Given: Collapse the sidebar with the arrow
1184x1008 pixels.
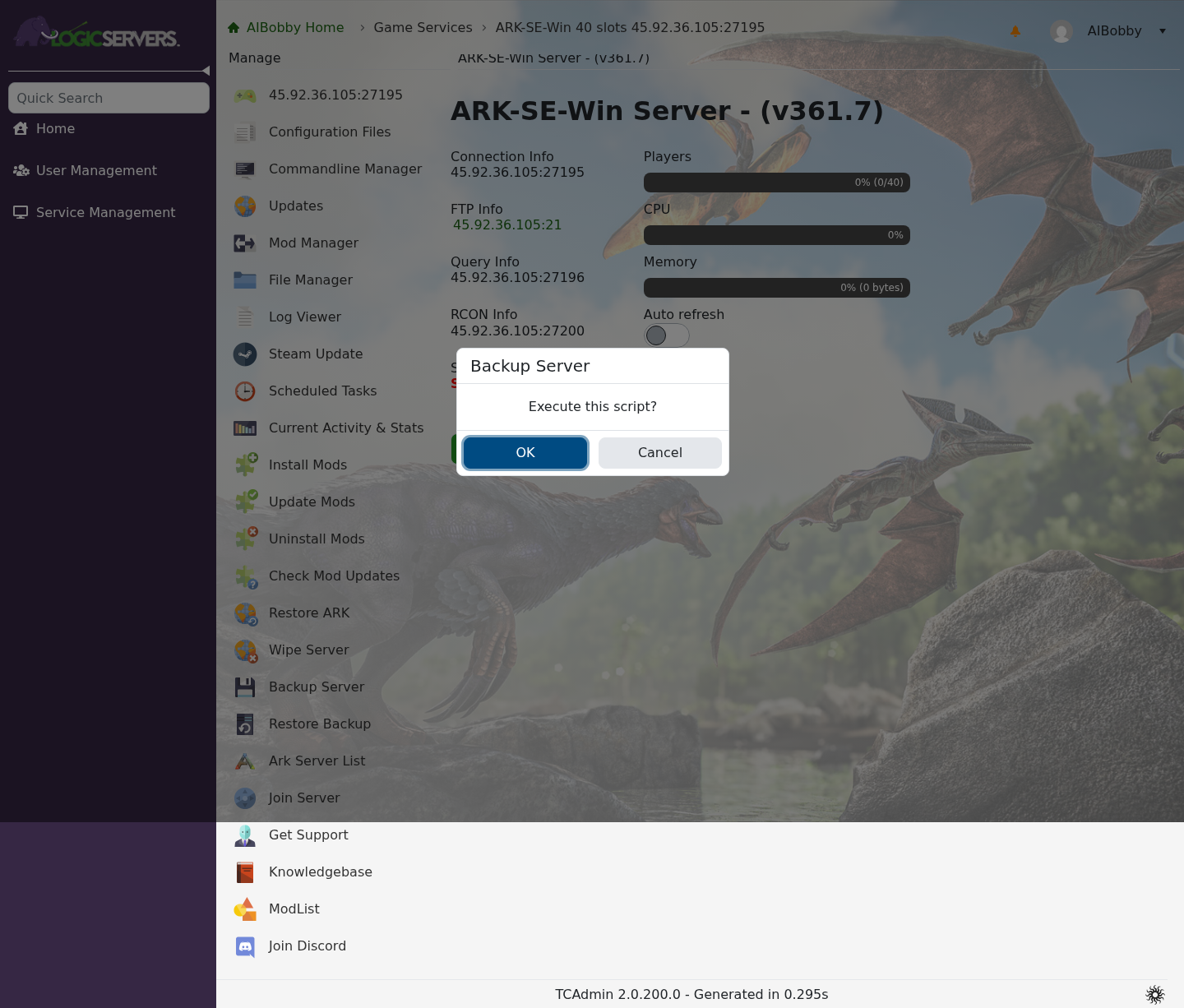Looking at the screenshot, I should (x=206, y=71).
